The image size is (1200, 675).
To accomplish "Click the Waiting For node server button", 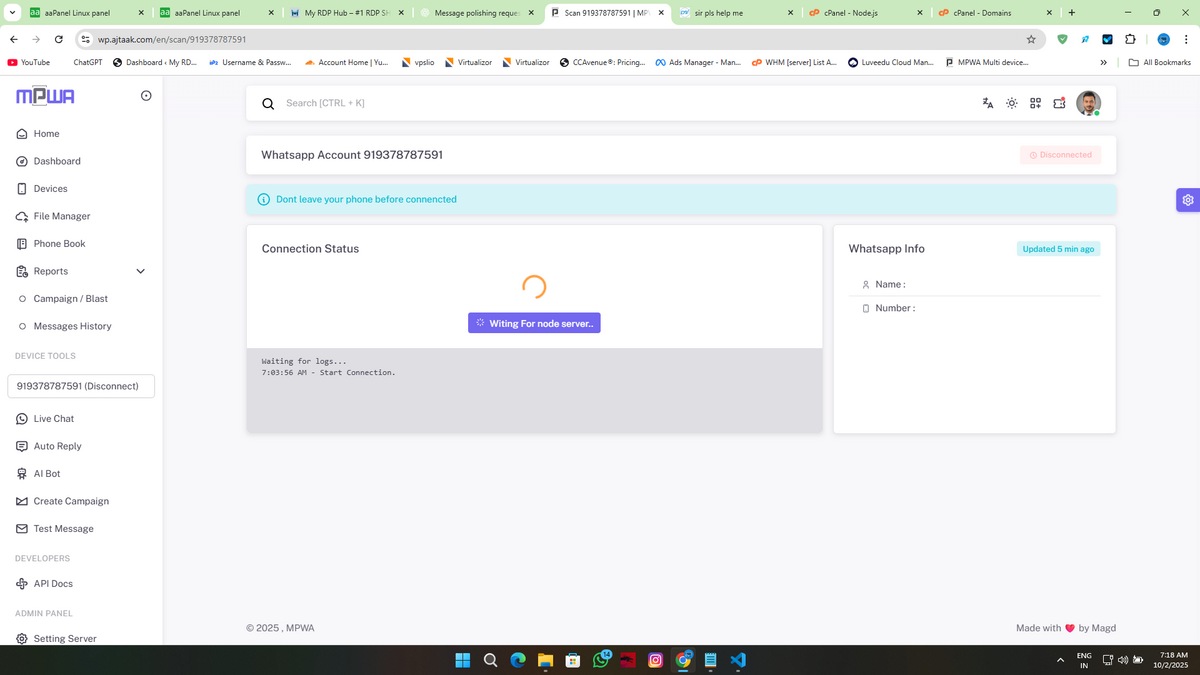I will pyautogui.click(x=534, y=323).
